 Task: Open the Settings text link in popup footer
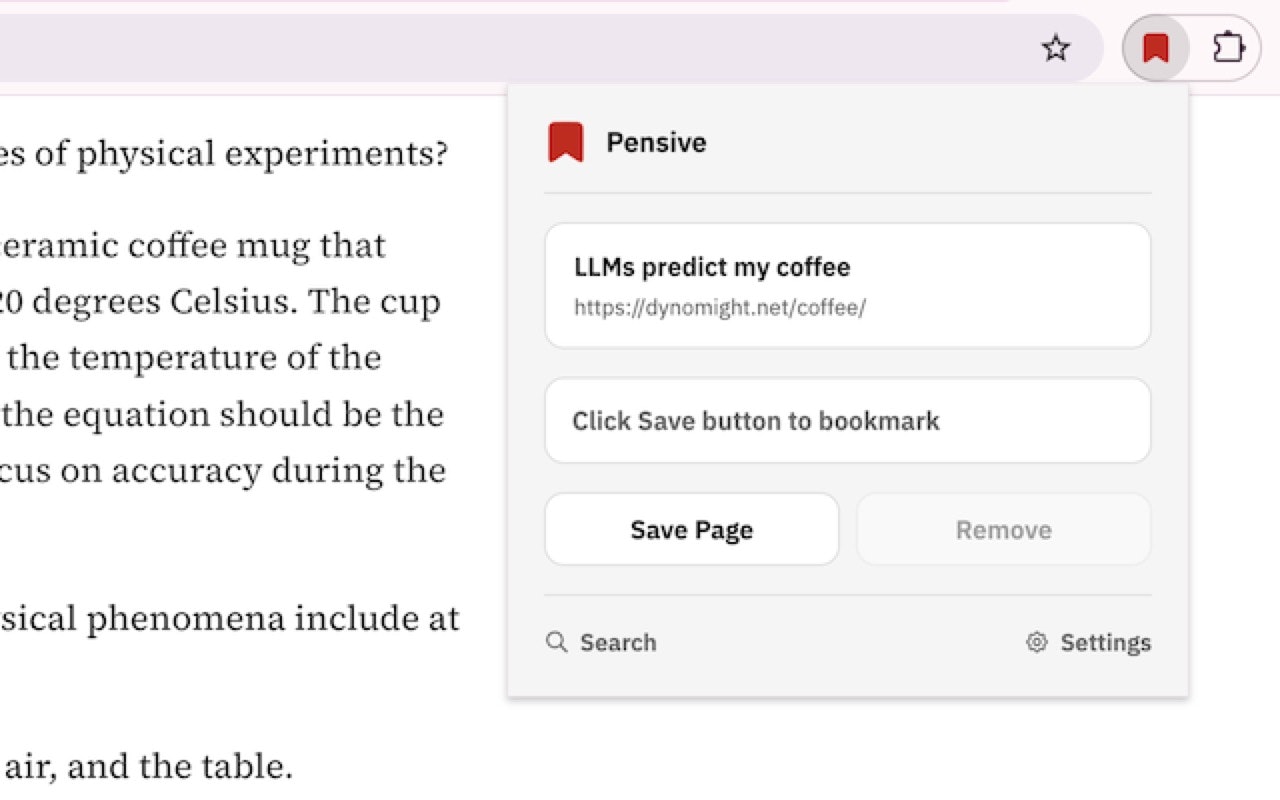[1105, 642]
